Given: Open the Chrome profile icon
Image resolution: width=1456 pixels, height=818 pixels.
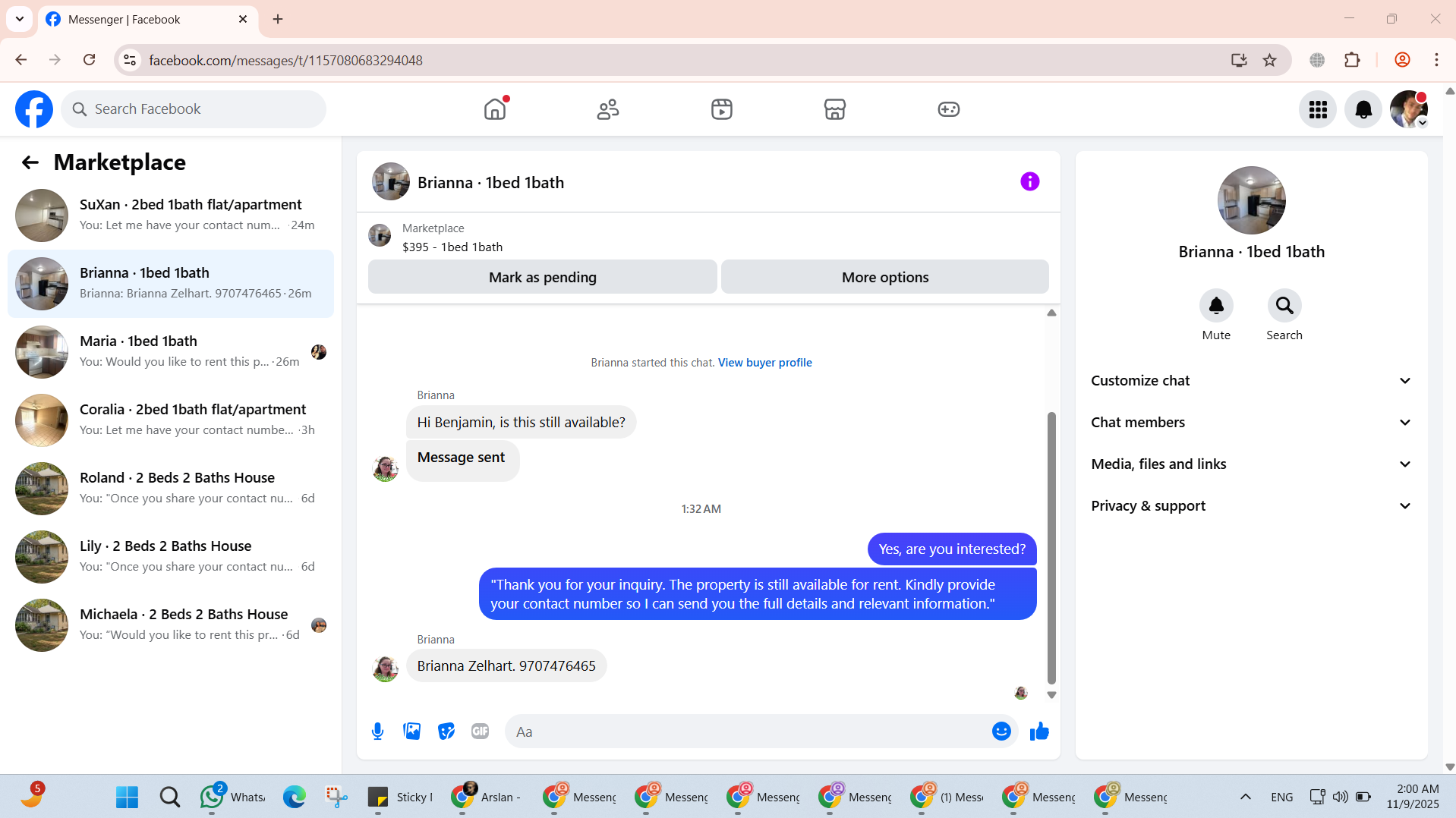Looking at the screenshot, I should click(1402, 60).
